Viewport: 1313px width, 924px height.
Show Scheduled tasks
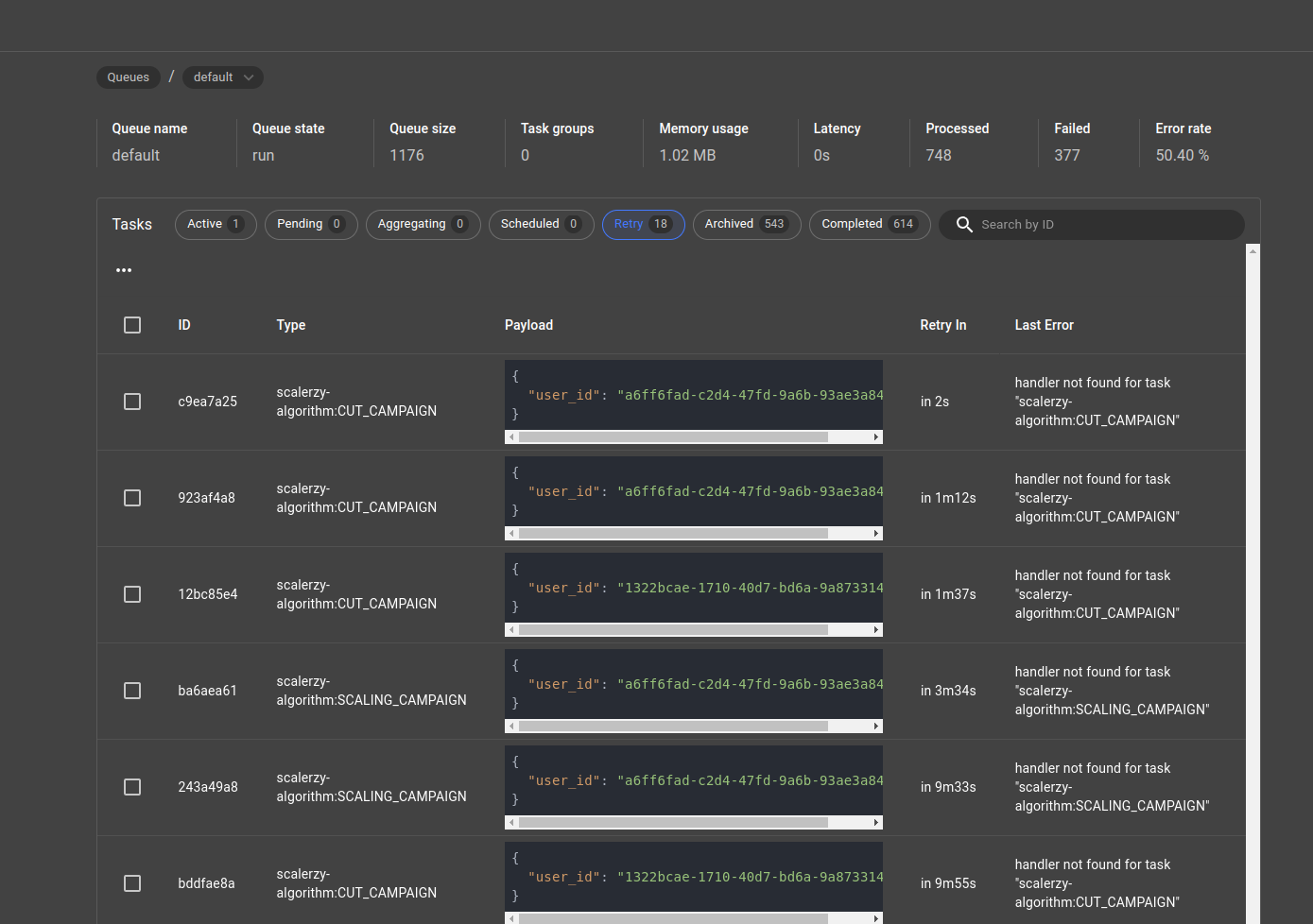click(x=541, y=224)
